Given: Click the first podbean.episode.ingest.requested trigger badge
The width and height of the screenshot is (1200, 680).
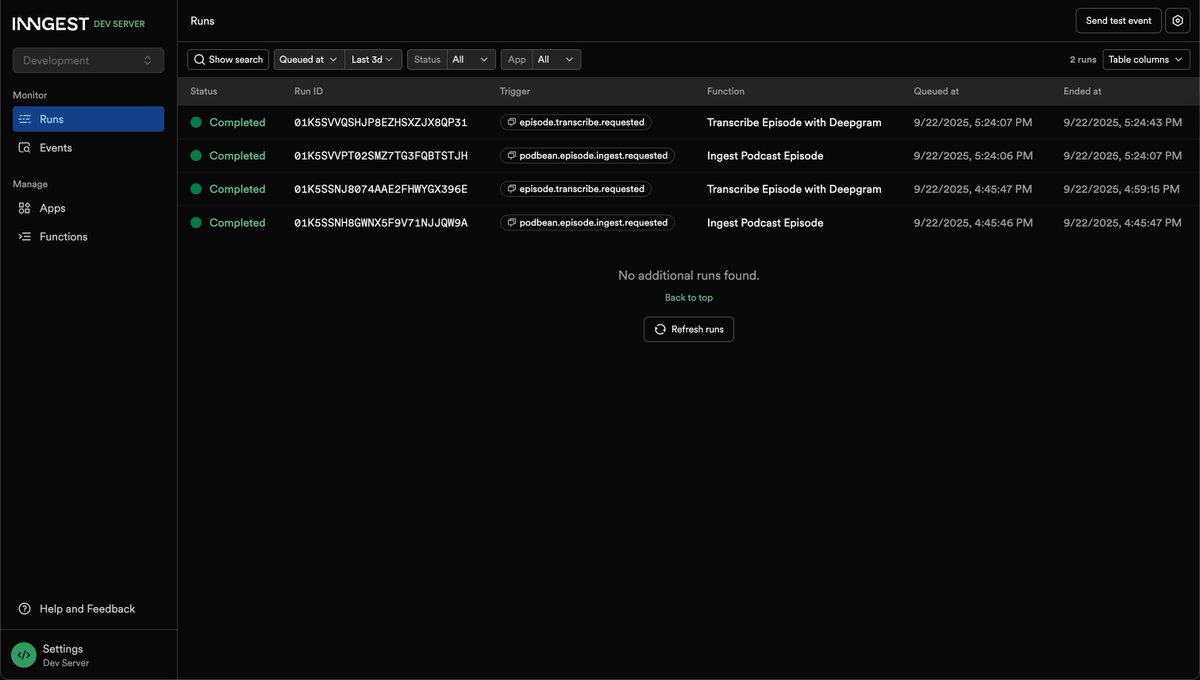Looking at the screenshot, I should [588, 156].
